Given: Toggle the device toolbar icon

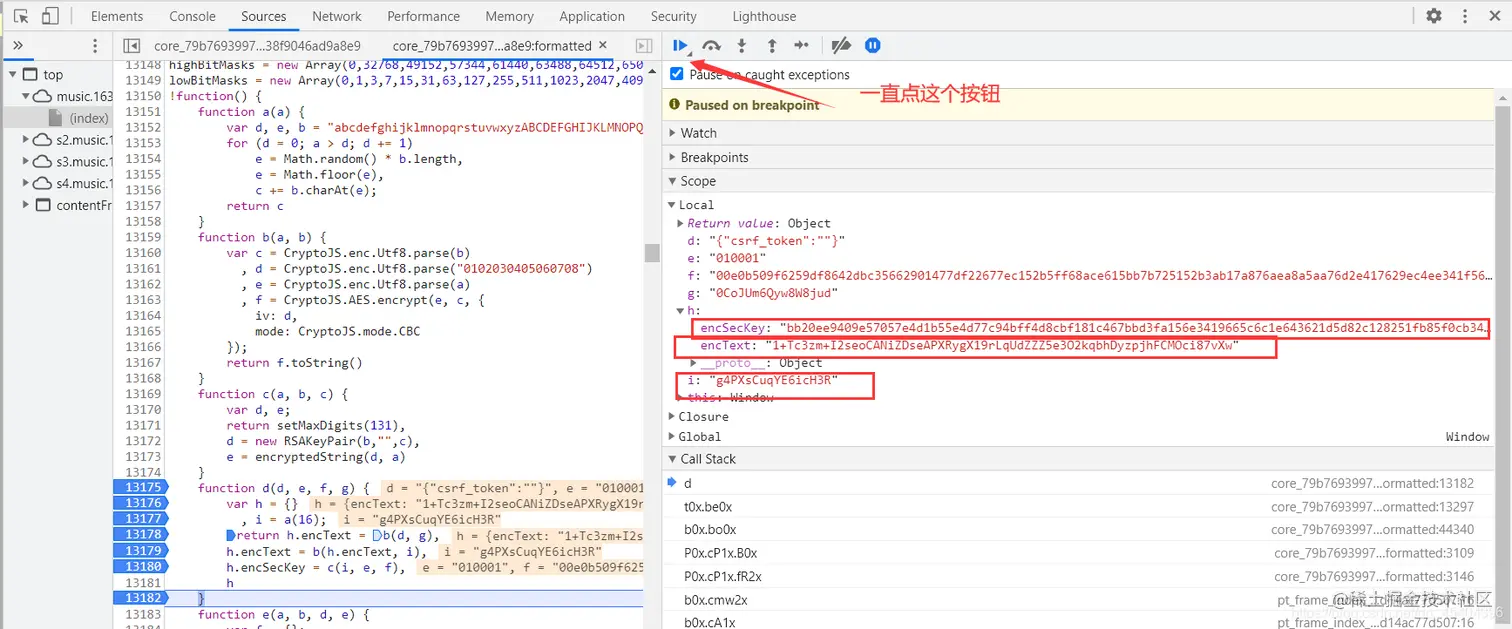Looking at the screenshot, I should pyautogui.click(x=51, y=16).
